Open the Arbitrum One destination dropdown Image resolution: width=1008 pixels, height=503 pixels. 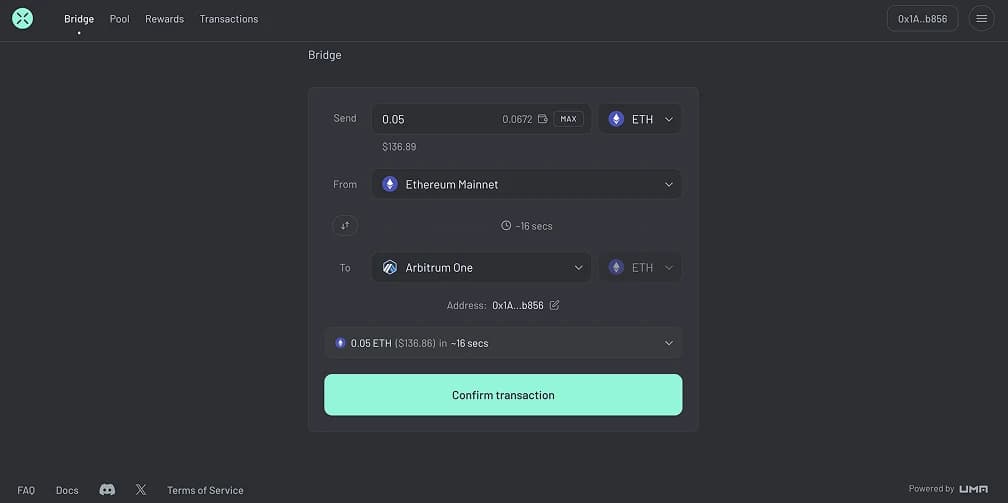pyautogui.click(x=482, y=268)
